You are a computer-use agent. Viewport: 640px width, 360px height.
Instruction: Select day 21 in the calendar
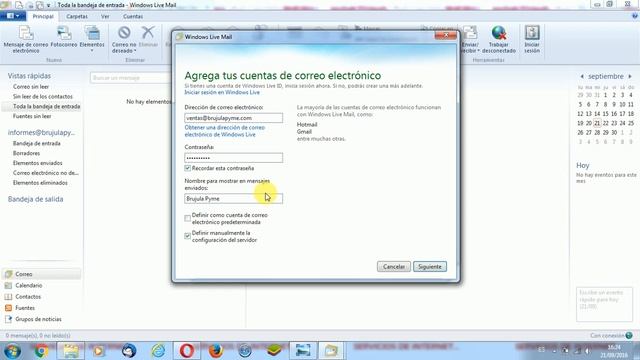pyautogui.click(x=597, y=123)
